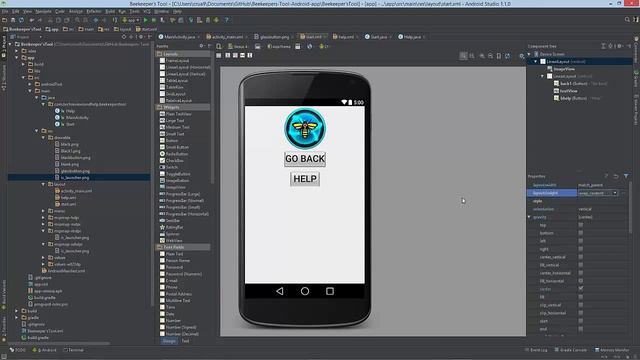
Task: Collapse Device Screen in Component Tree
Action: click(x=529, y=54)
